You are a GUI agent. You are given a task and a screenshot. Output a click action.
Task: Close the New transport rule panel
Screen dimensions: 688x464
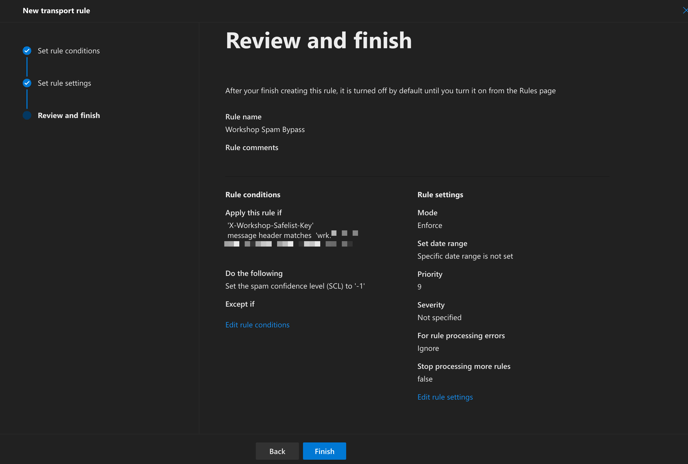[684, 10]
